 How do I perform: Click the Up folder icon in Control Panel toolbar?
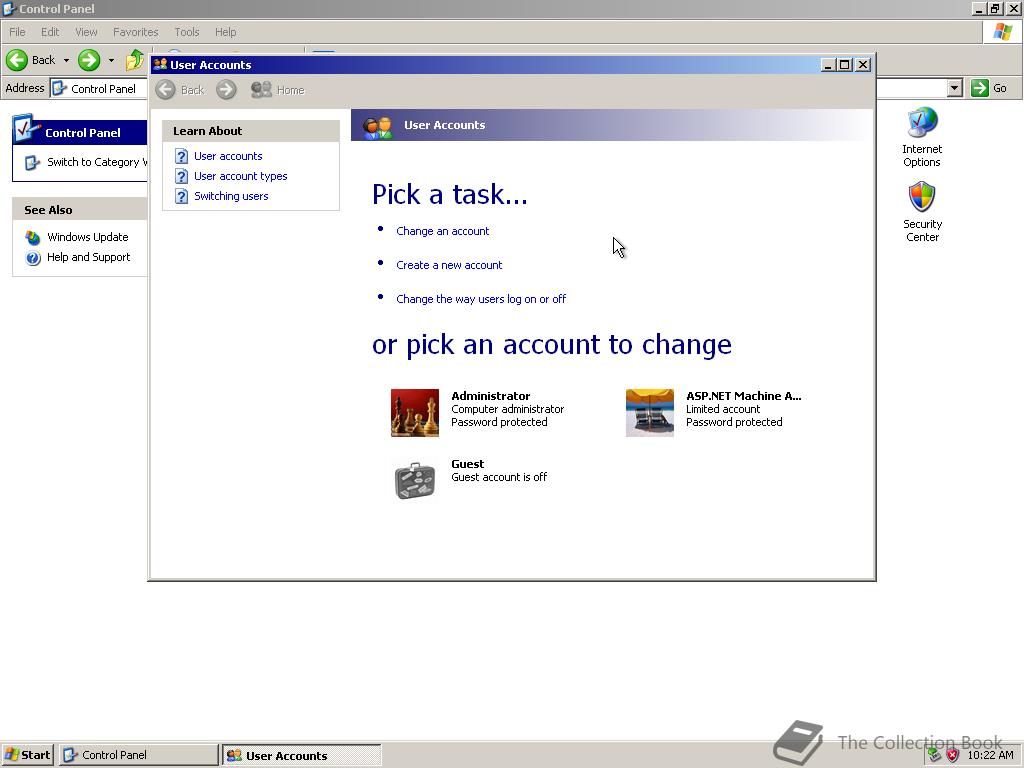point(135,60)
